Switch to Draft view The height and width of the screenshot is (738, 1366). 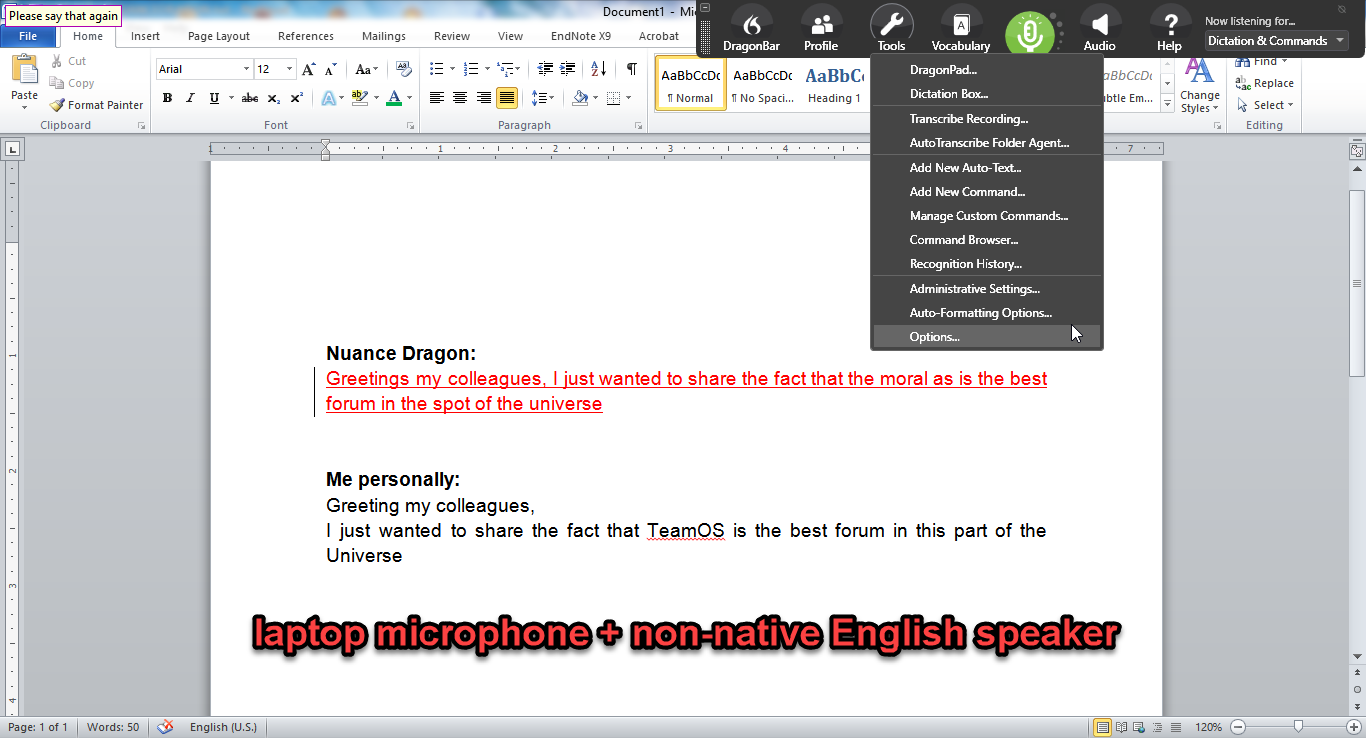[x=1176, y=727]
